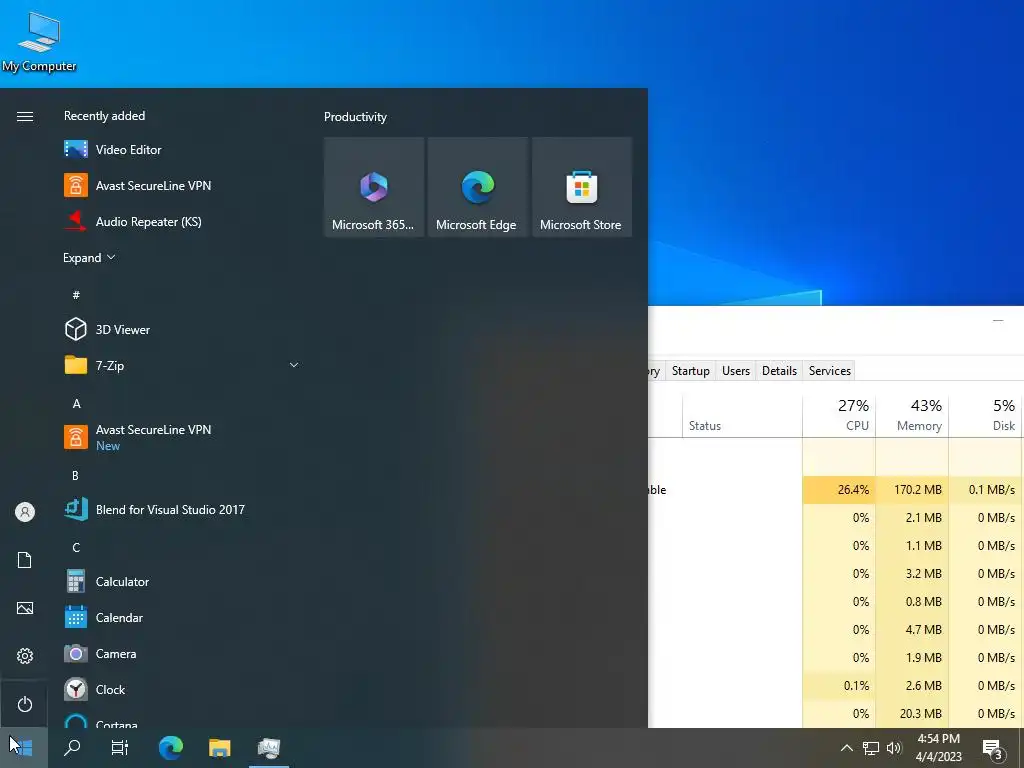Click Status column header in Task Manager
Screen dimensions: 1024x768
[x=742, y=415]
